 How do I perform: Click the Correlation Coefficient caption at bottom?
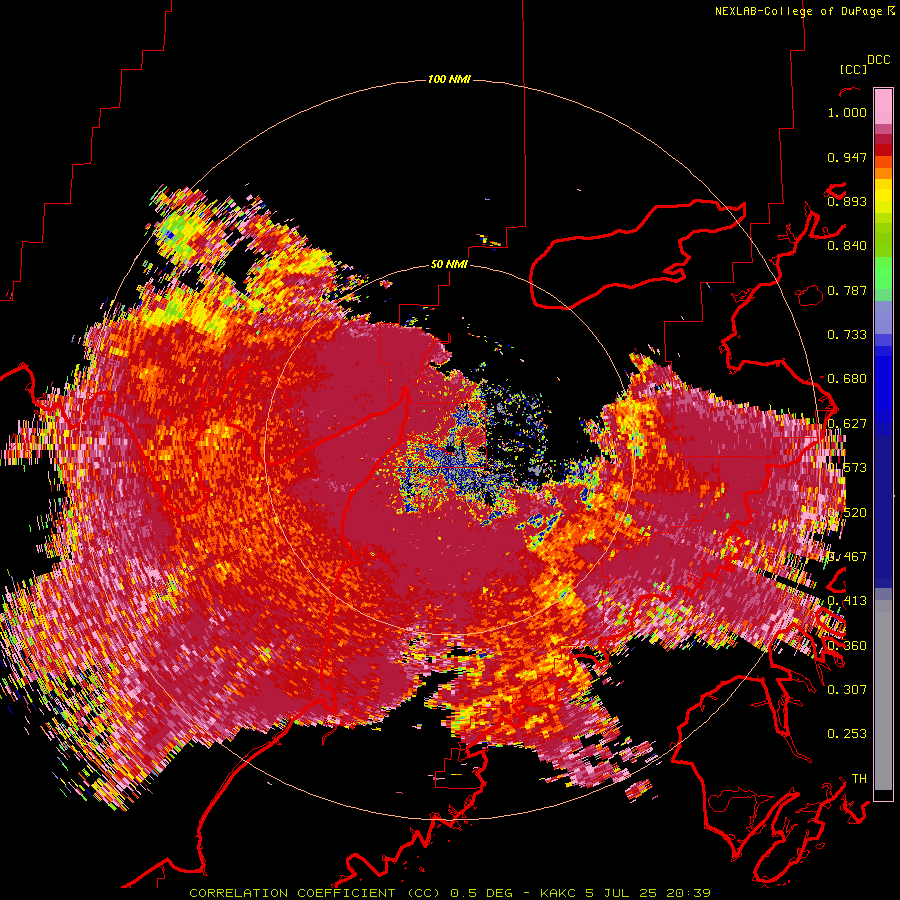tap(450, 893)
